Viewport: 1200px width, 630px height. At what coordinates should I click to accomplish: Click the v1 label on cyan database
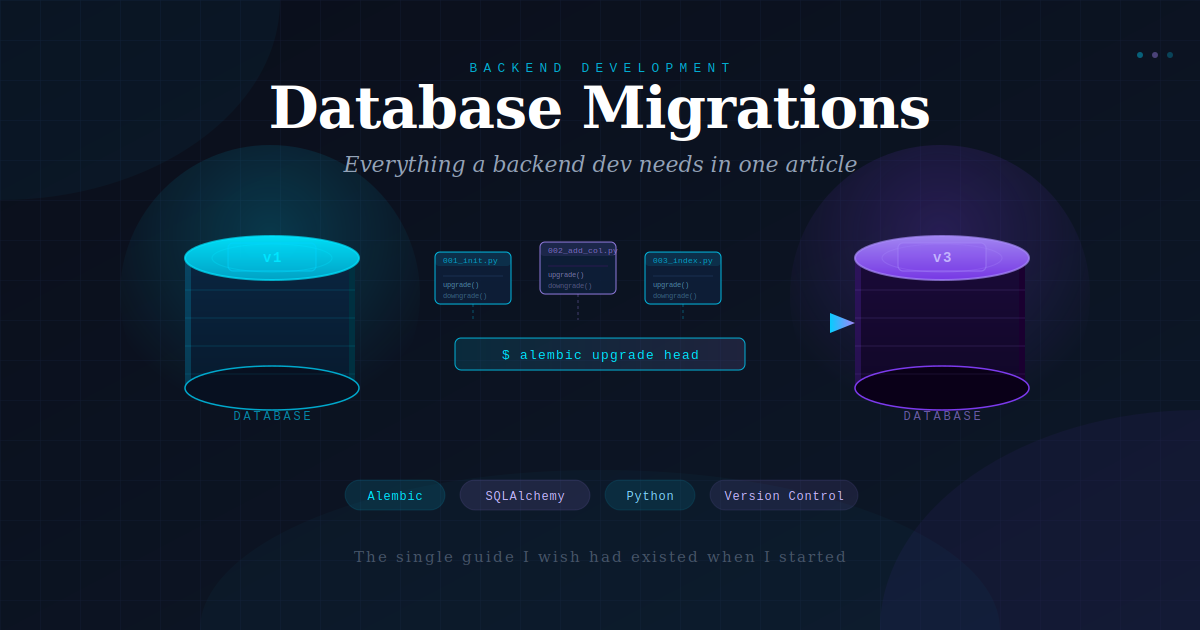pyautogui.click(x=272, y=257)
